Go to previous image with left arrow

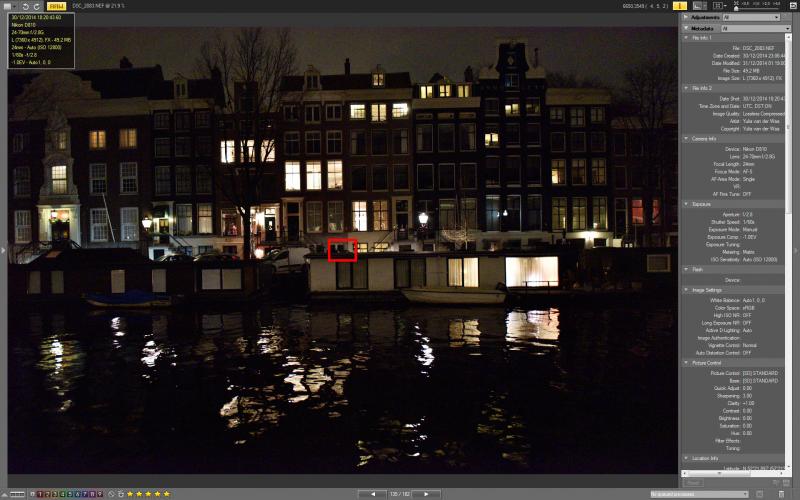[372, 494]
